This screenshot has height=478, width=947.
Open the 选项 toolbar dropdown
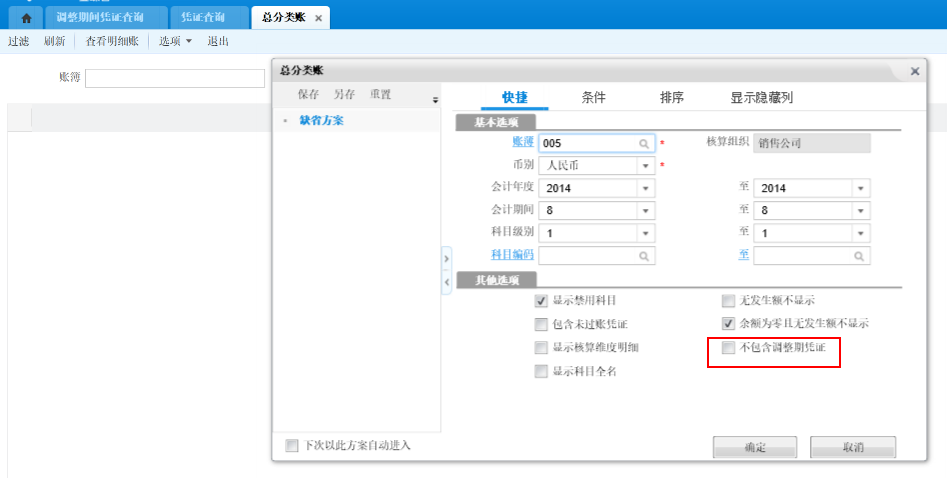click(x=175, y=41)
